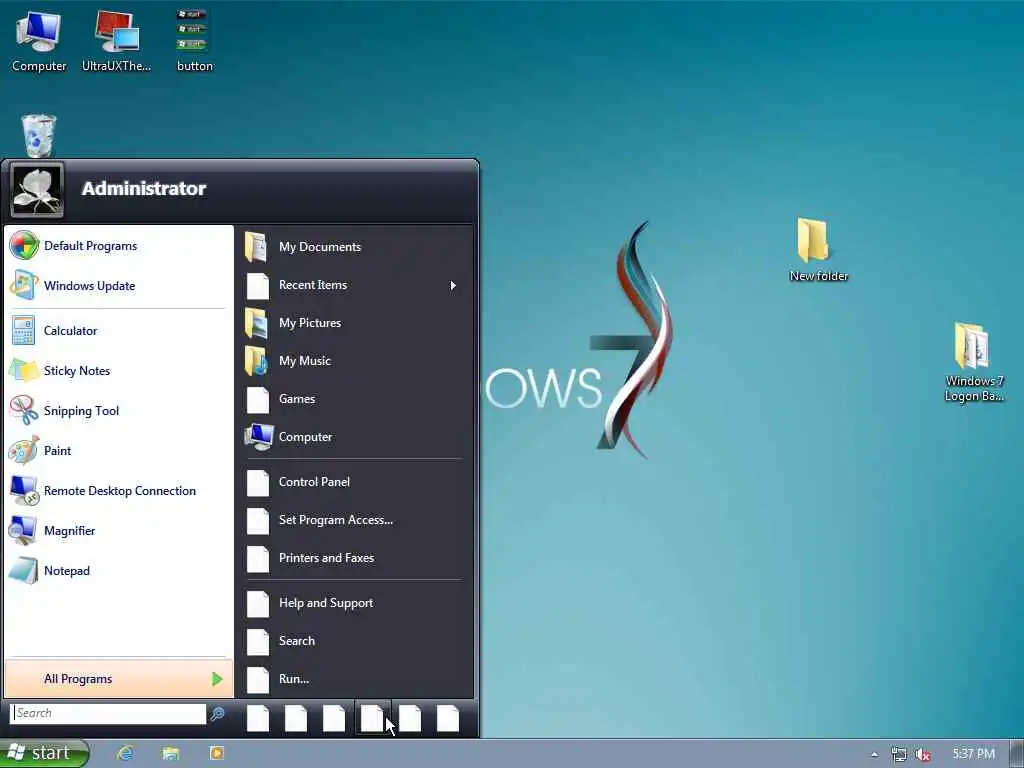This screenshot has width=1024, height=768.
Task: Expand All Programs list
Action: (x=119, y=679)
